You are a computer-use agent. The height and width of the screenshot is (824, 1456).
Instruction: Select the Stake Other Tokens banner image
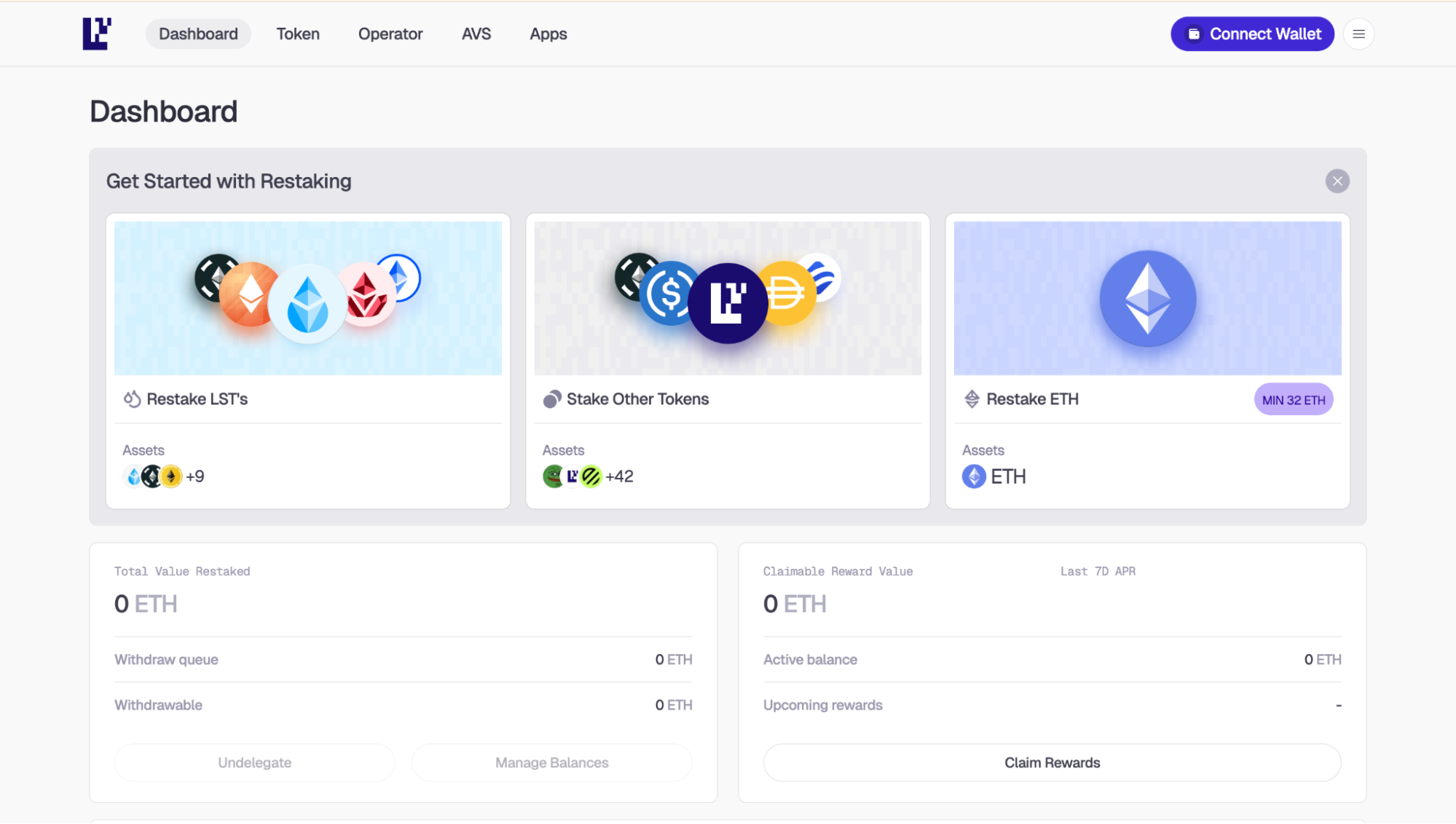tap(728, 298)
